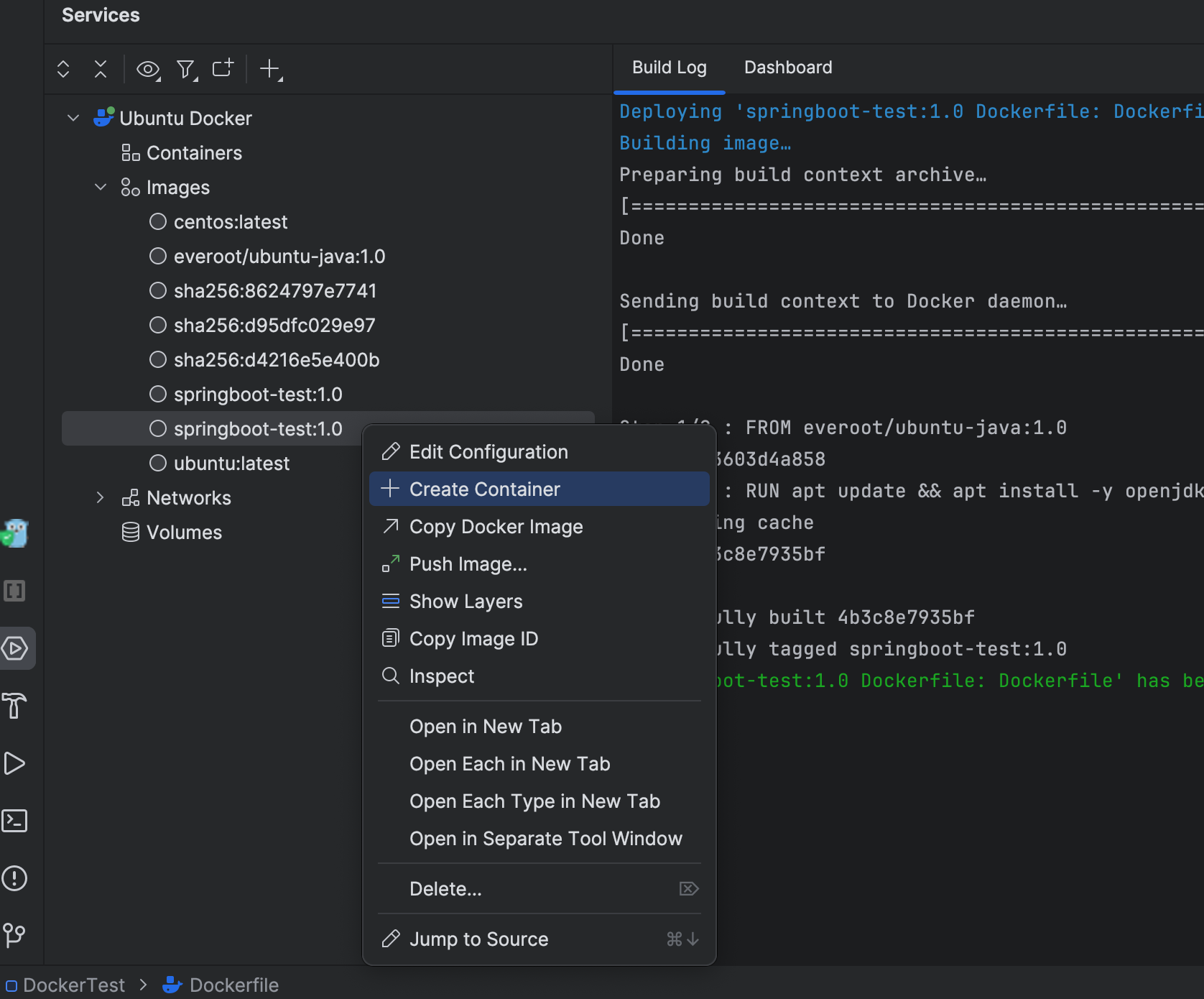The image size is (1204, 999).
Task: Open the Filter options funnel icon
Action: tap(187, 69)
